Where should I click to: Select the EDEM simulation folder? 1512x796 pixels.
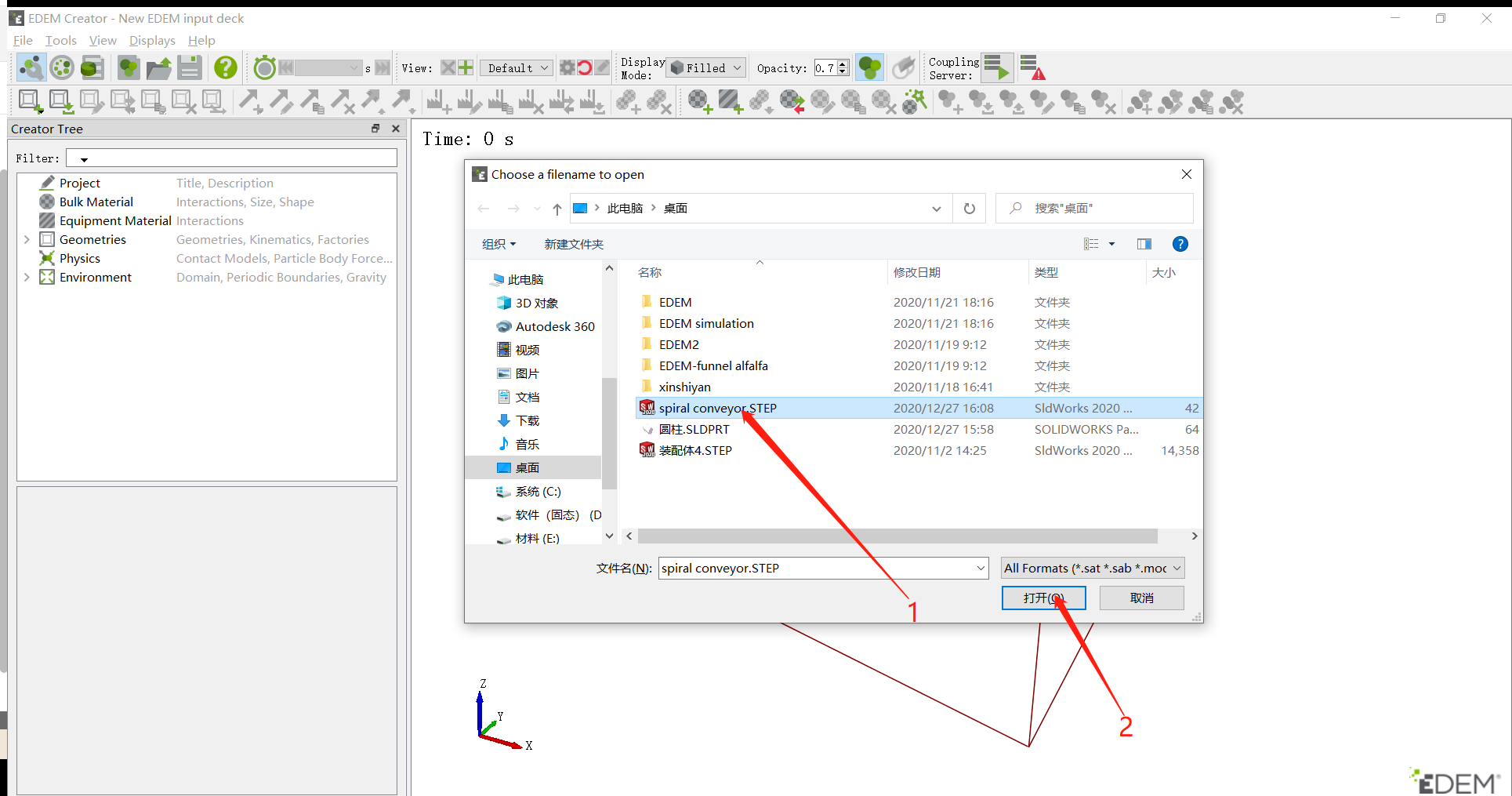706,323
